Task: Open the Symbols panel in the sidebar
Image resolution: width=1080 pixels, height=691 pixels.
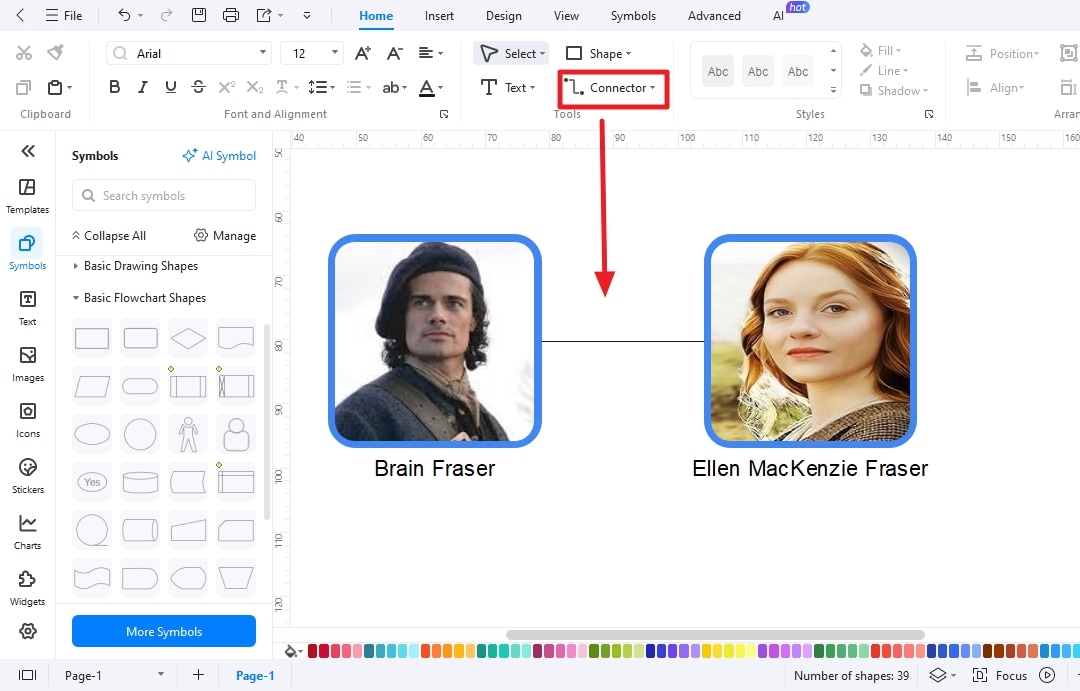Action: (27, 249)
